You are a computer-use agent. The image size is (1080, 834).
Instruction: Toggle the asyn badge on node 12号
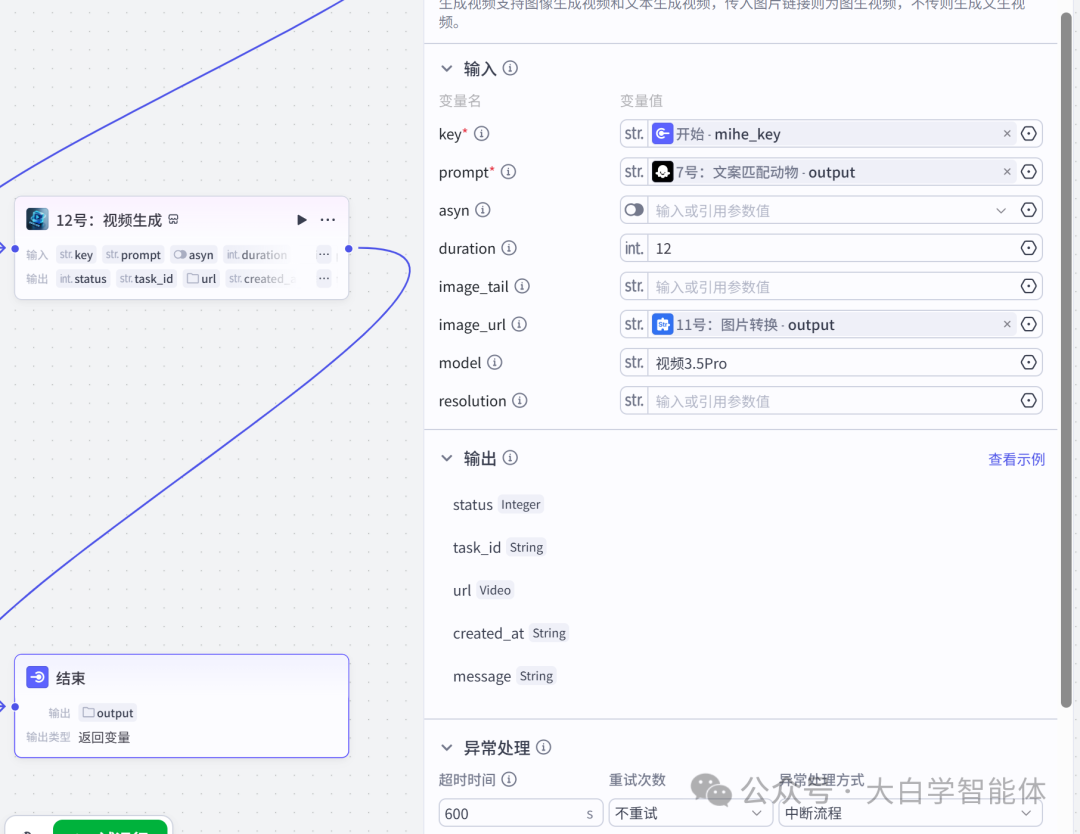(x=194, y=254)
